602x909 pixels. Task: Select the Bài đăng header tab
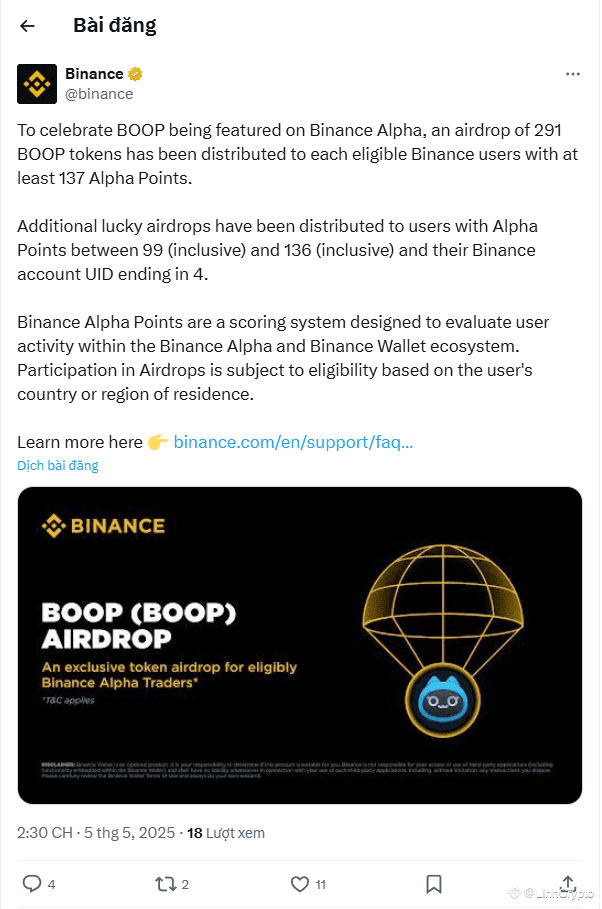[x=113, y=25]
